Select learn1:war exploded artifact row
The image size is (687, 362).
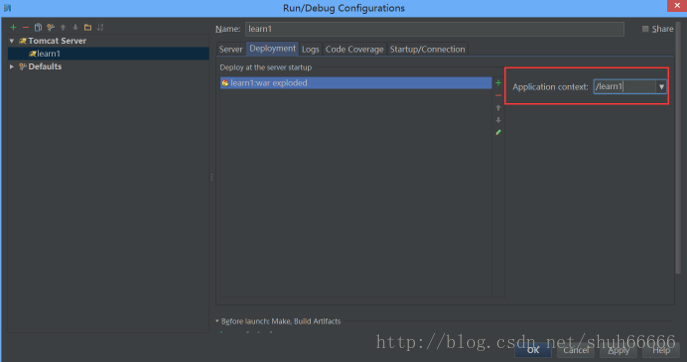tap(356, 83)
